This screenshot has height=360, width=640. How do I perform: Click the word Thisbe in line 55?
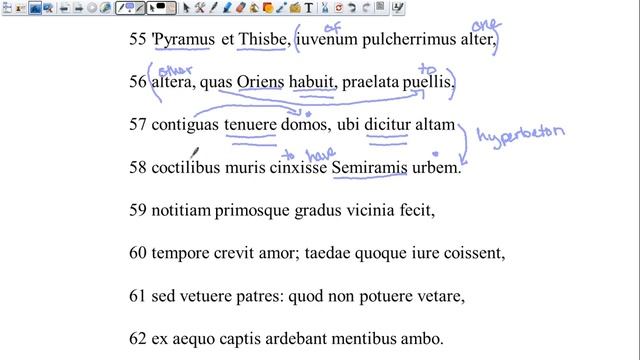tap(262, 39)
